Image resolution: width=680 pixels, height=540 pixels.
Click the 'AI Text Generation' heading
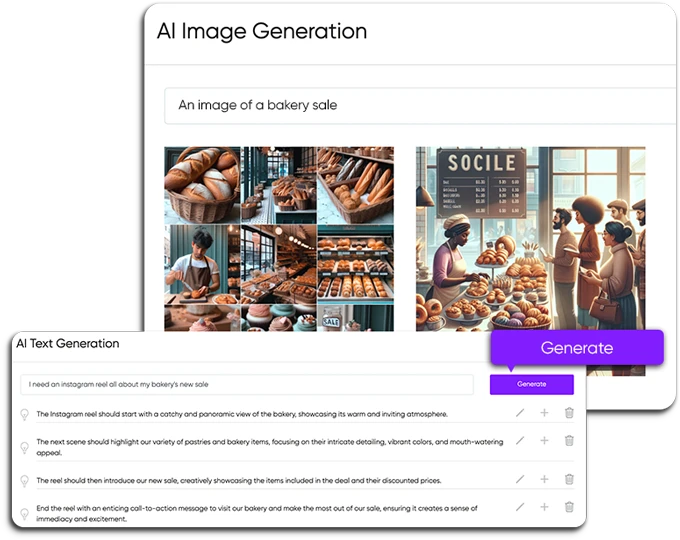point(68,344)
